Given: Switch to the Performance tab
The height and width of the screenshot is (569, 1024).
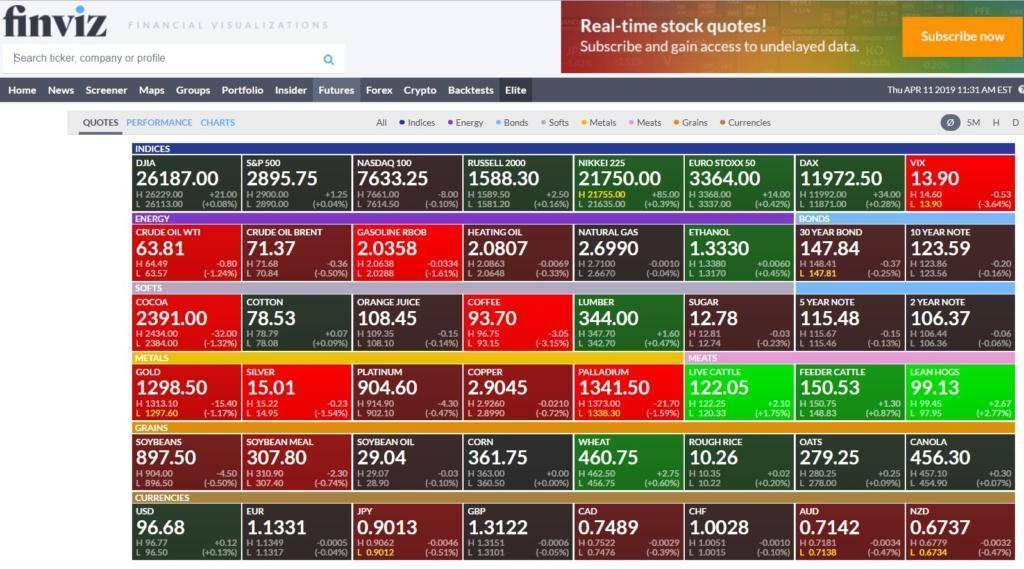Looking at the screenshot, I should coord(159,123).
